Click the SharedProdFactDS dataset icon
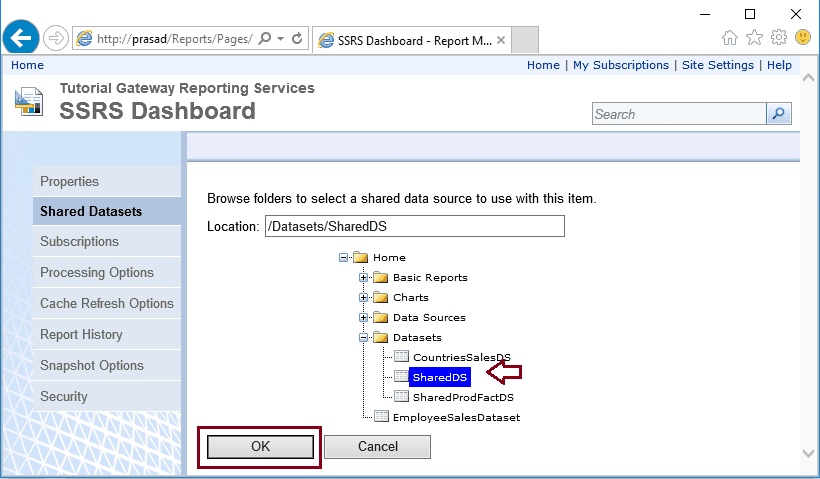Image resolution: width=820 pixels, height=479 pixels. point(401,396)
